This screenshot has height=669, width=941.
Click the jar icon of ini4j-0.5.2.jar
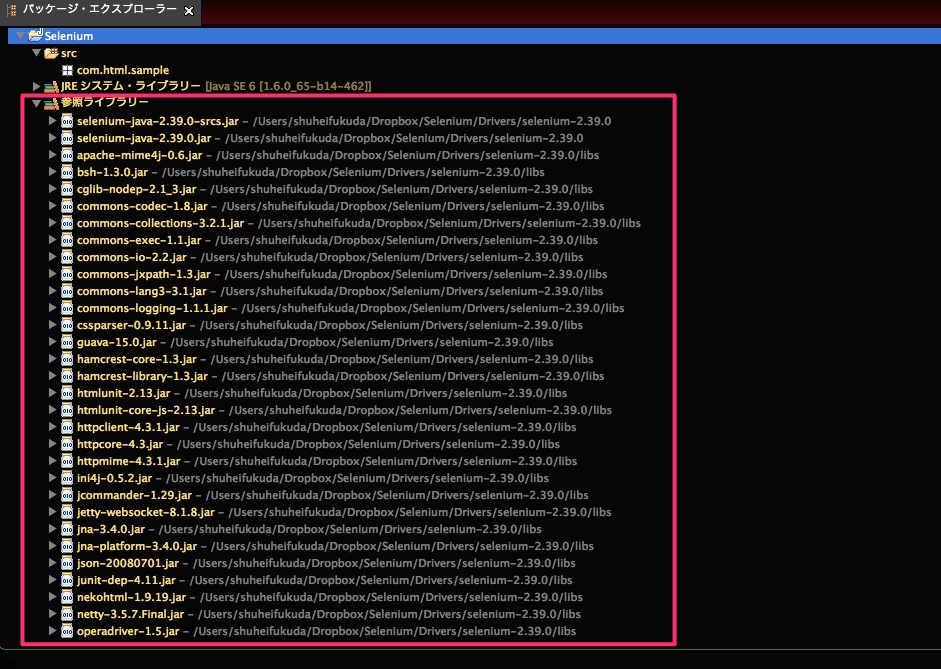pos(67,478)
